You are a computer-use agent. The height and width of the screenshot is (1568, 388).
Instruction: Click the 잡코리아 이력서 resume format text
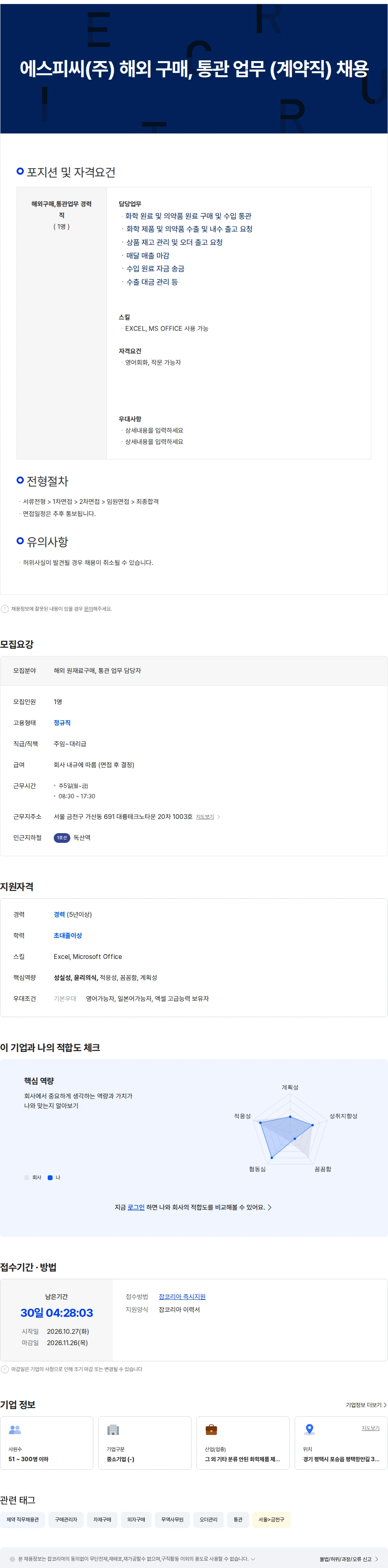point(179,1310)
